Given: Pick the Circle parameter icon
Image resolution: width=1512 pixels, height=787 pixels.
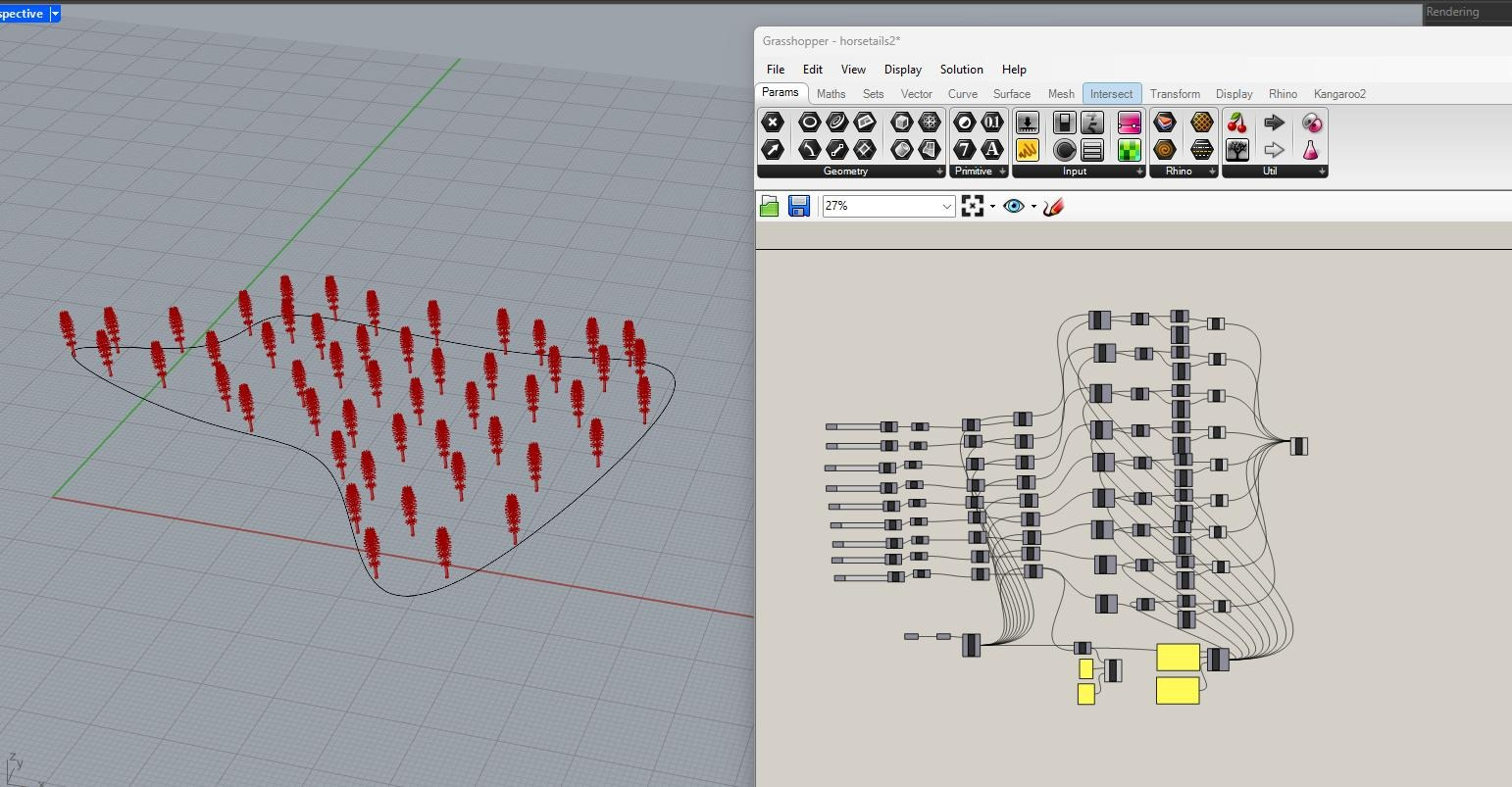Looking at the screenshot, I should coord(809,122).
